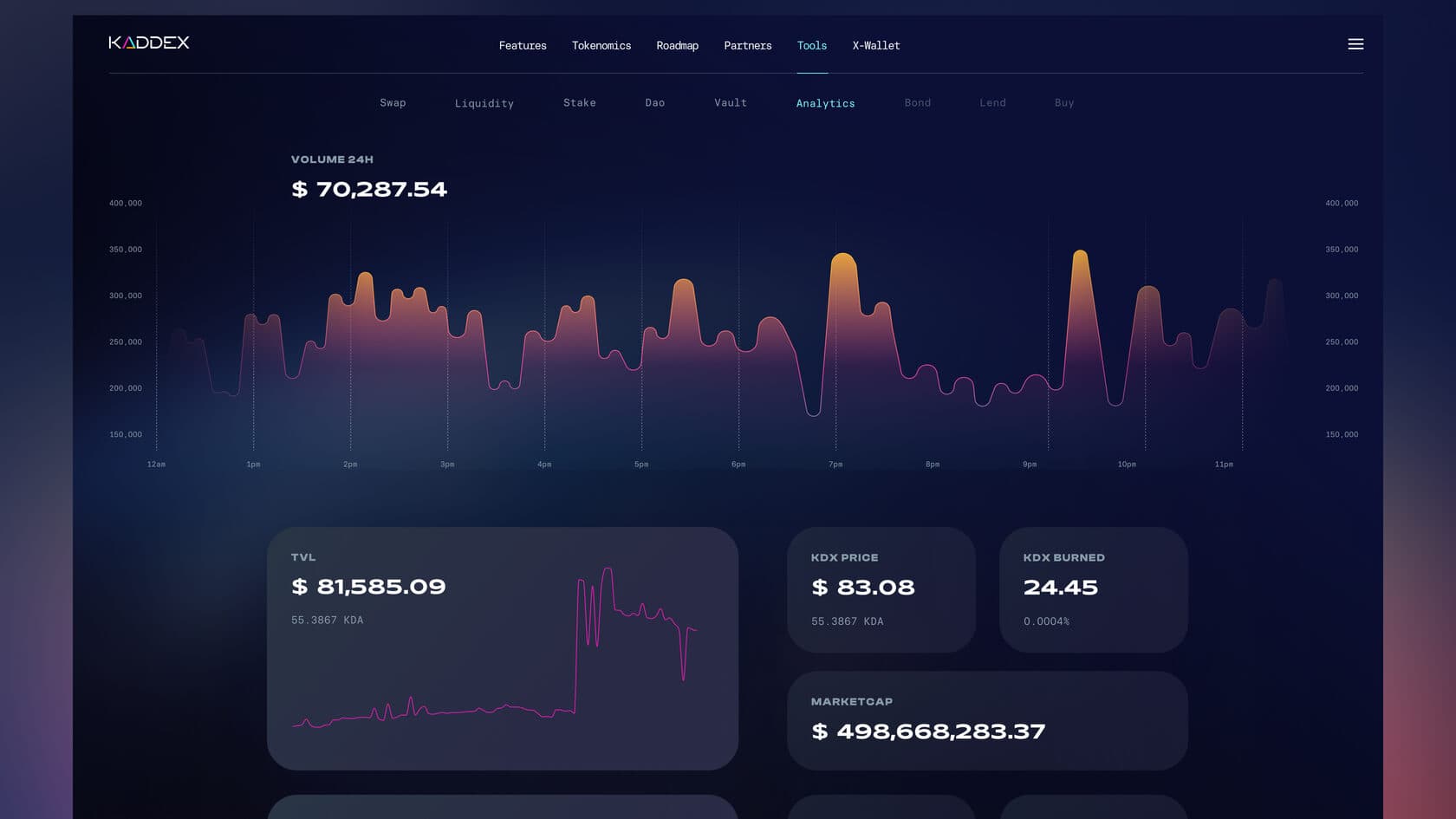Go to the Roadmap section
The image size is (1456, 819).
[678, 45]
